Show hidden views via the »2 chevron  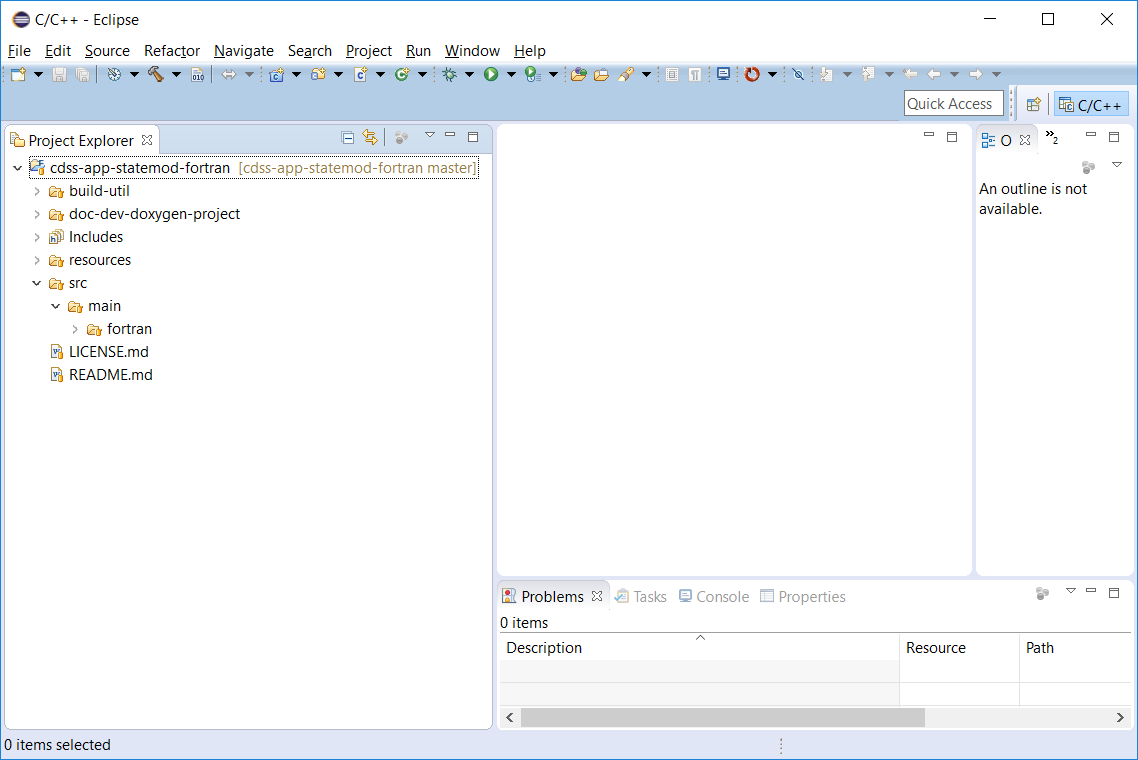point(1052,136)
